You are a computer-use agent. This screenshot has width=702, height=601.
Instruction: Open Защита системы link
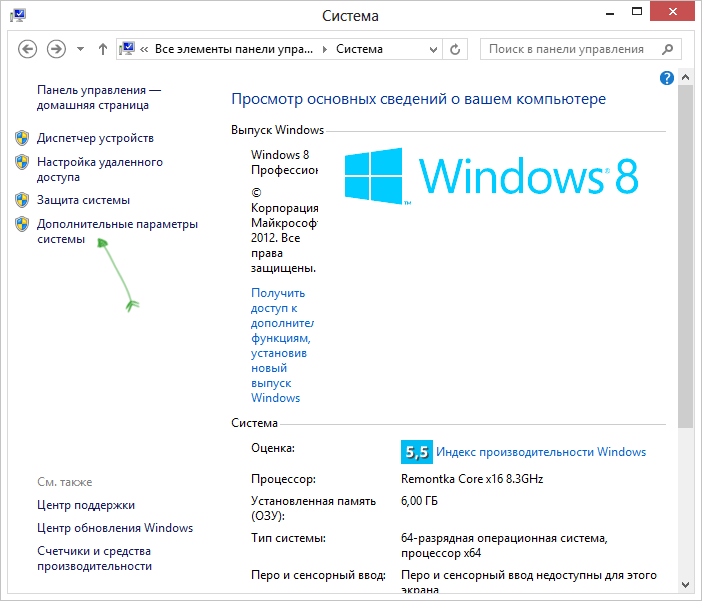(83, 200)
